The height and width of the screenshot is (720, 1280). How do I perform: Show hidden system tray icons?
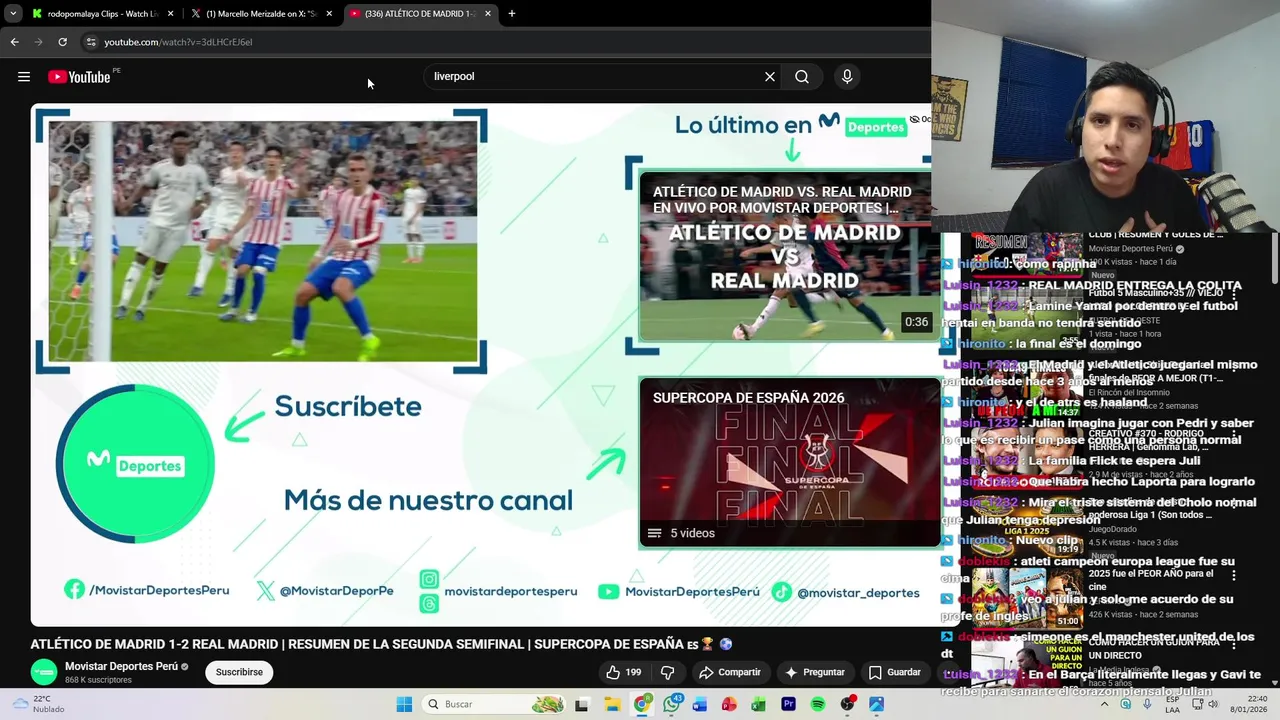click(1106, 704)
